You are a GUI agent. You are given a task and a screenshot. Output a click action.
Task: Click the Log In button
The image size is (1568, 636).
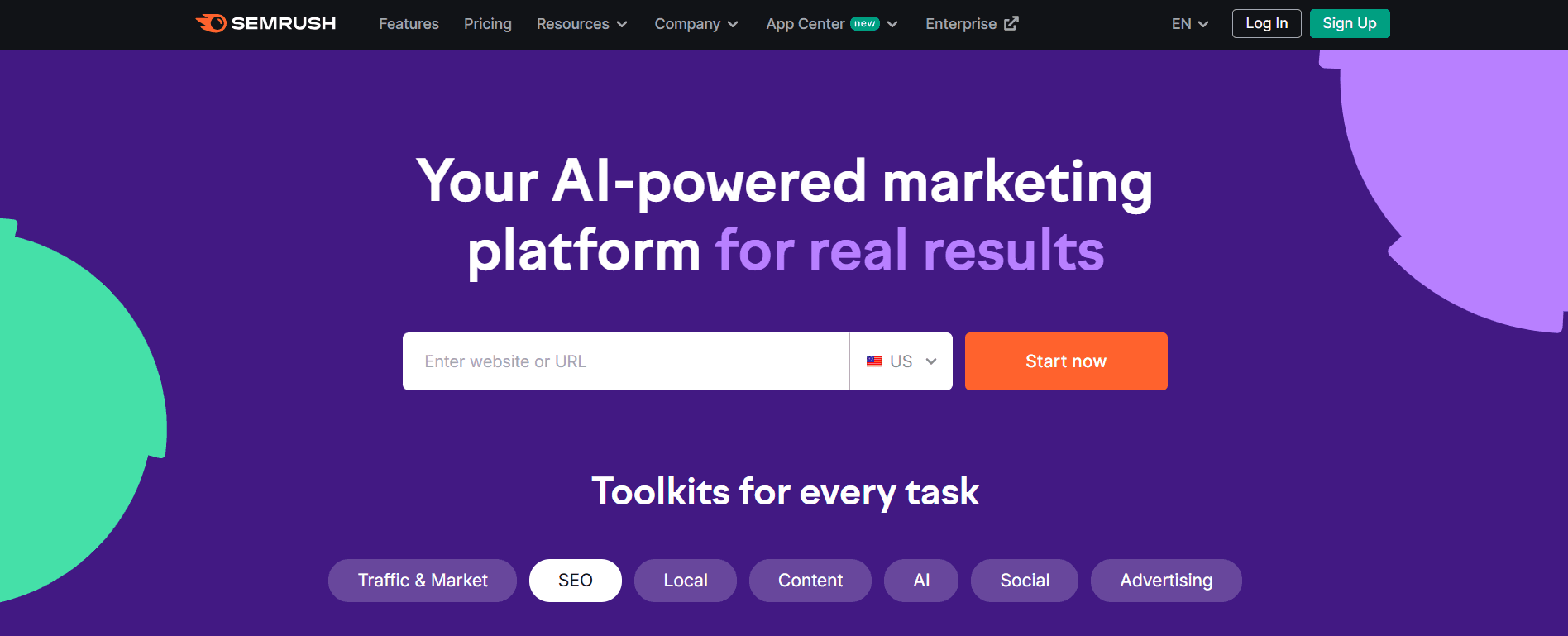1266,23
